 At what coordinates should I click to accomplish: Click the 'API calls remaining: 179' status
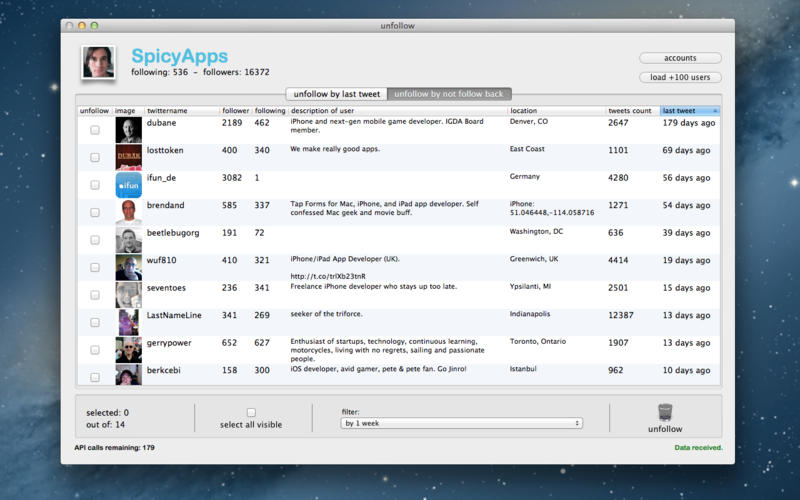[114, 447]
